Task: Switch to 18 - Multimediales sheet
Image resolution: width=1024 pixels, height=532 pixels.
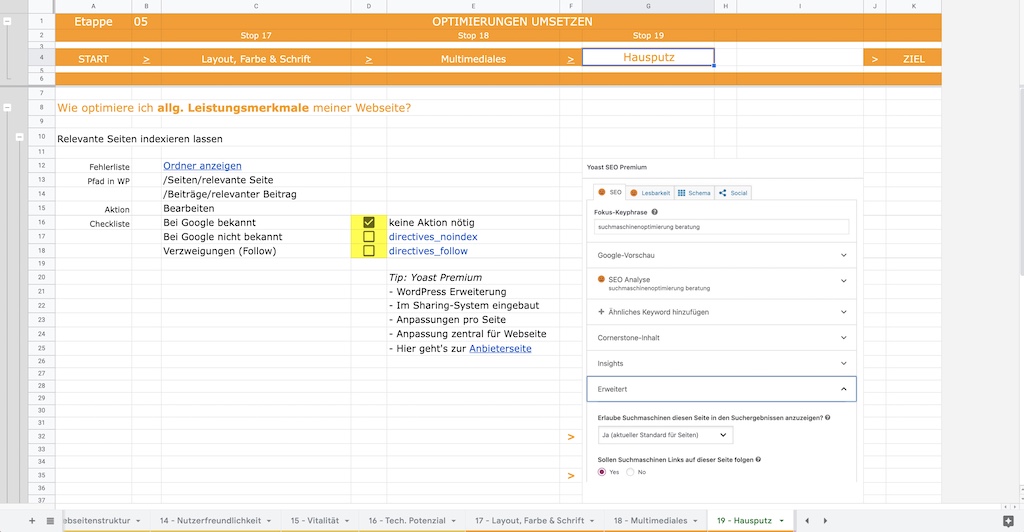Action: (650, 521)
